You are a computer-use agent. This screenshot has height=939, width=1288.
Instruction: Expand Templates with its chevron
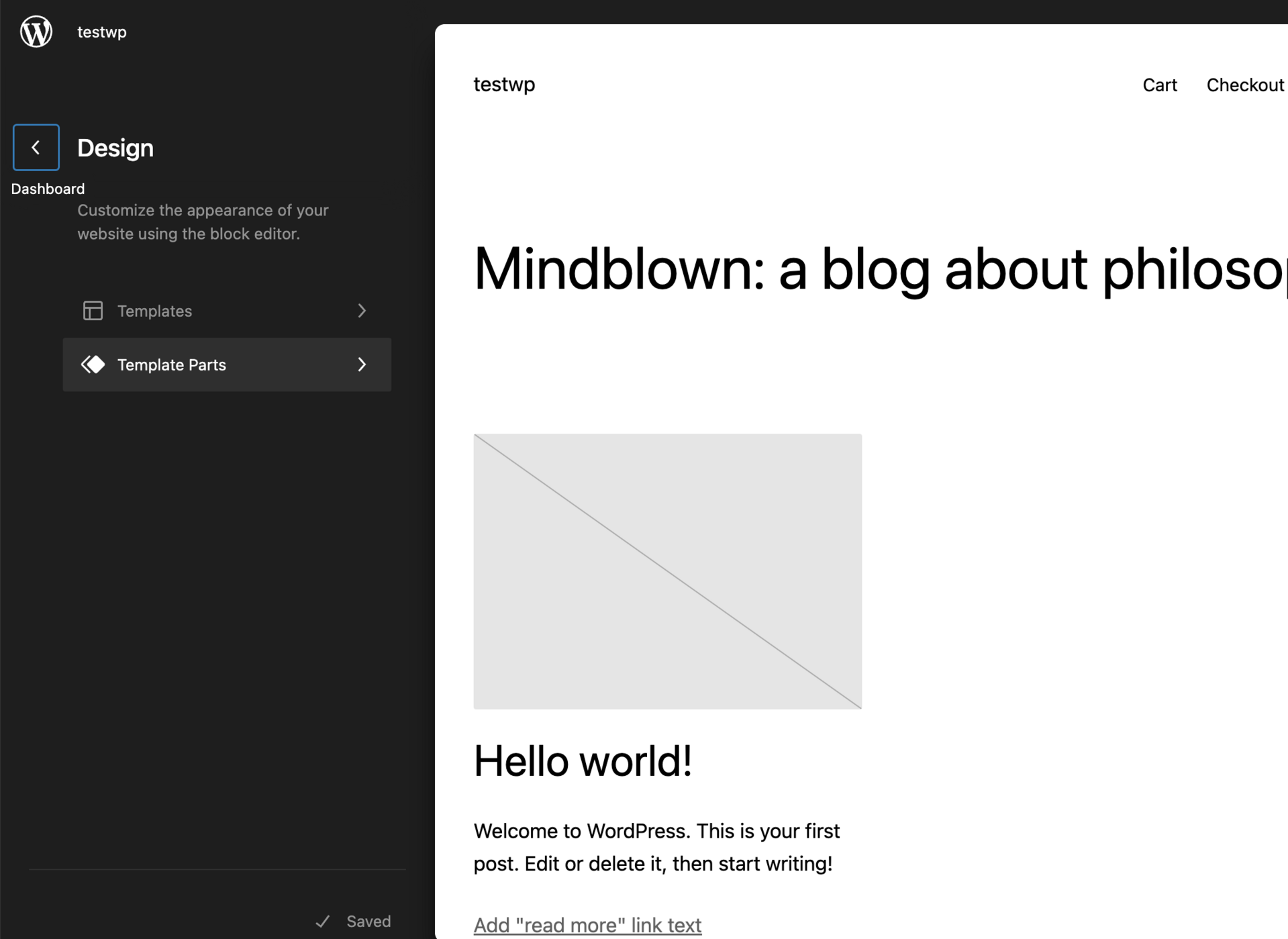(362, 311)
